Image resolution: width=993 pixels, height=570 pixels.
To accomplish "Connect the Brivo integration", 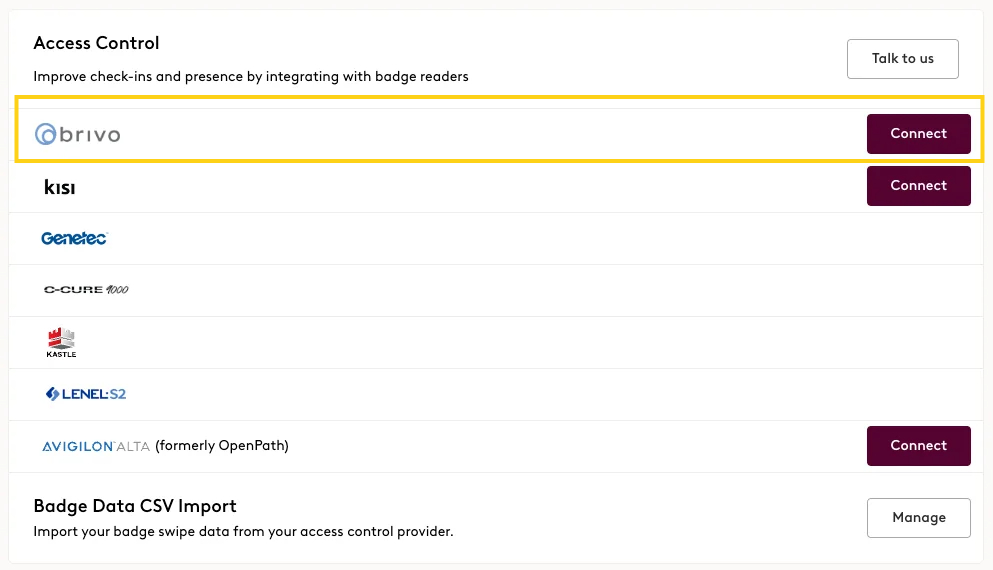I will coord(918,134).
